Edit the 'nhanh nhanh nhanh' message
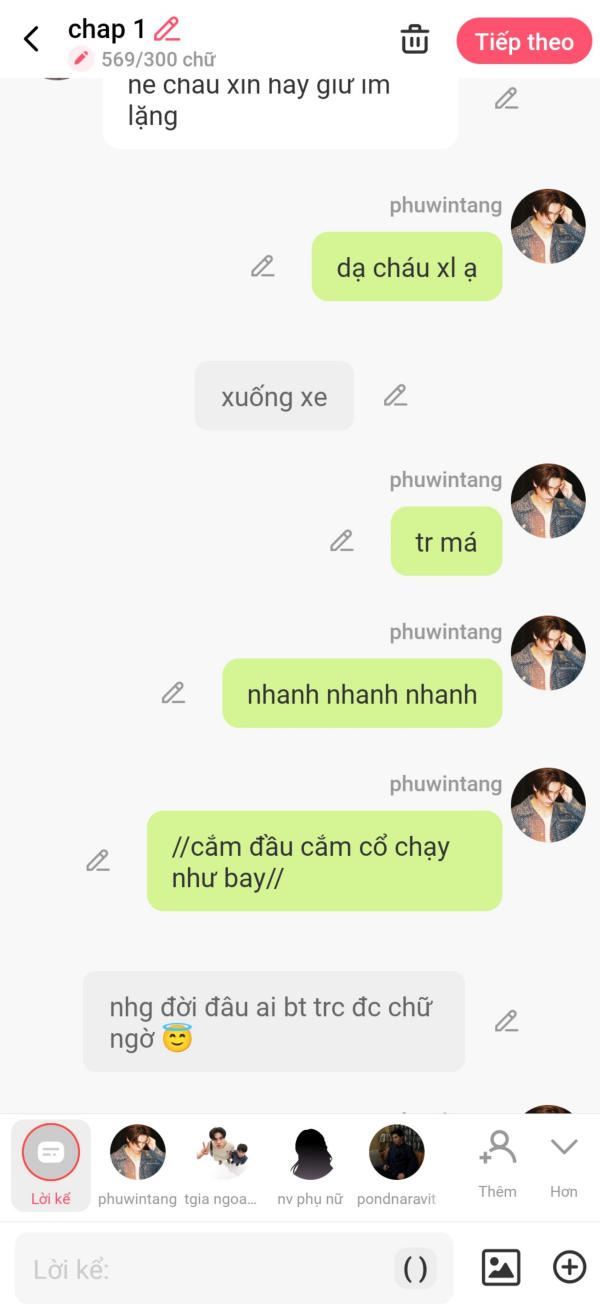 tap(173, 692)
